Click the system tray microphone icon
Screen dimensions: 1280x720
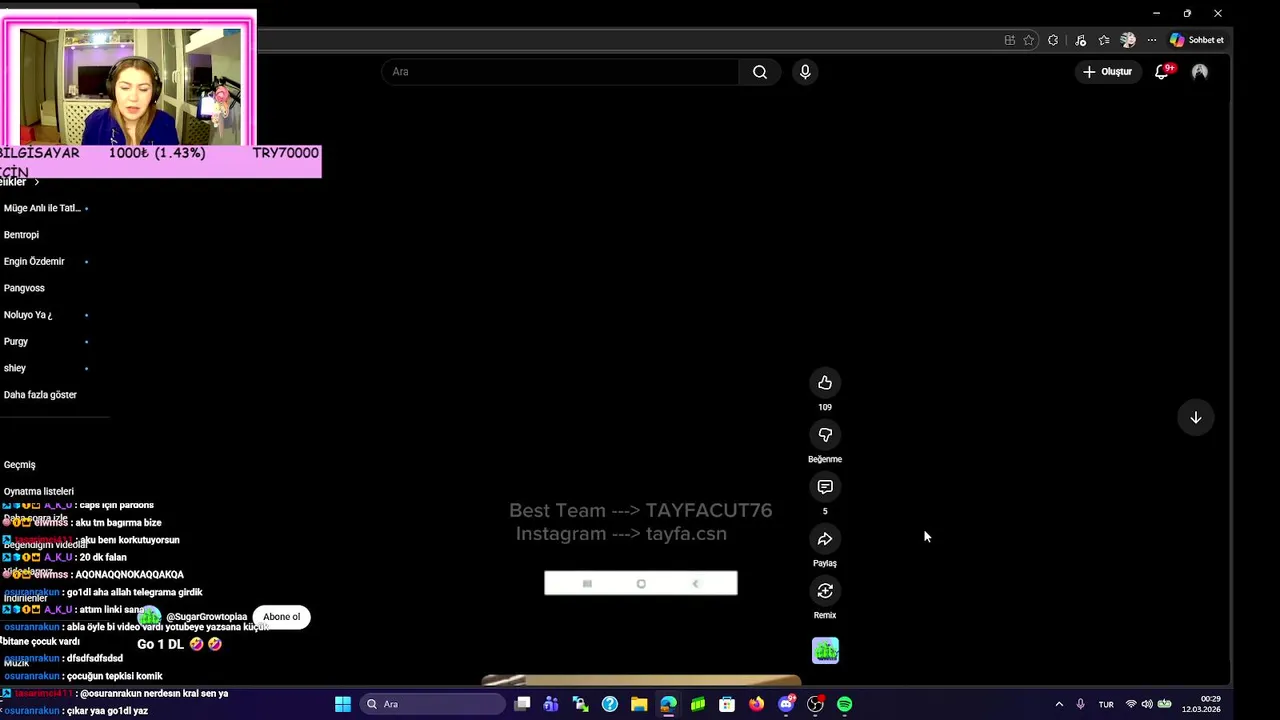tap(1081, 704)
